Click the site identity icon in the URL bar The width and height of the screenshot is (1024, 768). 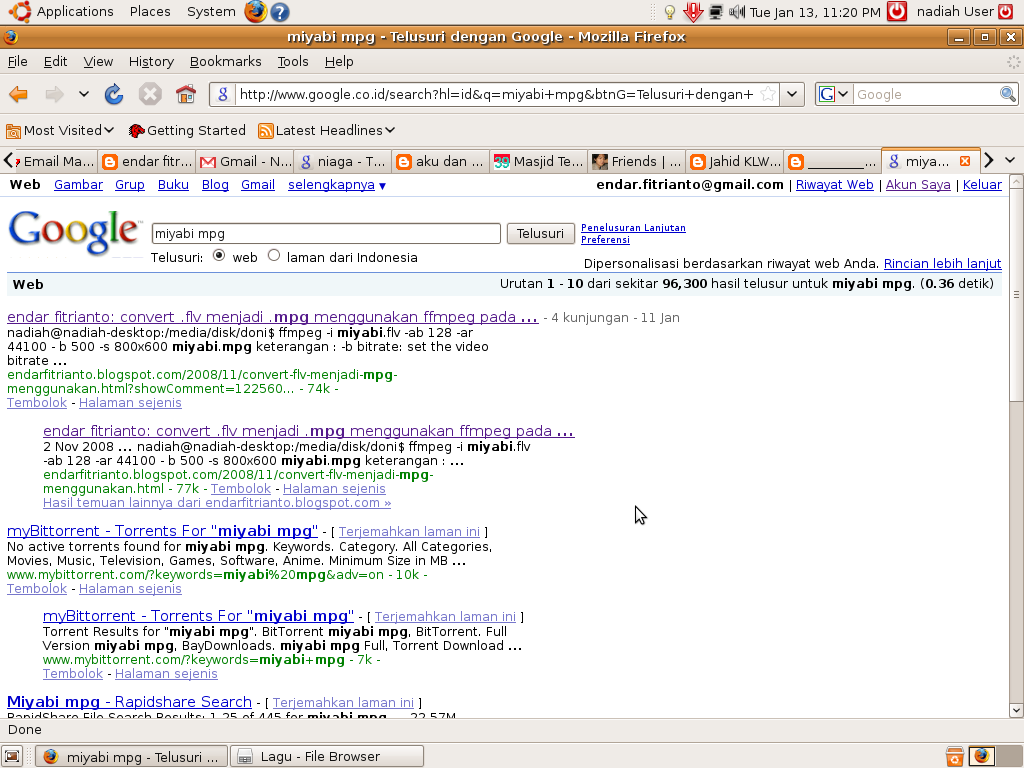point(223,94)
